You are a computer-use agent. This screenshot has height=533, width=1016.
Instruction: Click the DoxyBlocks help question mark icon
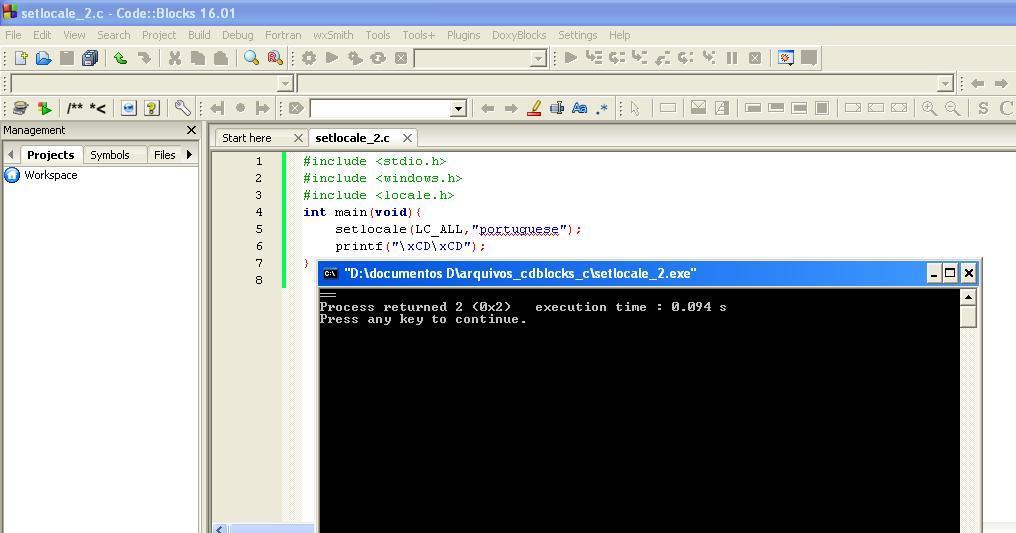pyautogui.click(x=152, y=108)
